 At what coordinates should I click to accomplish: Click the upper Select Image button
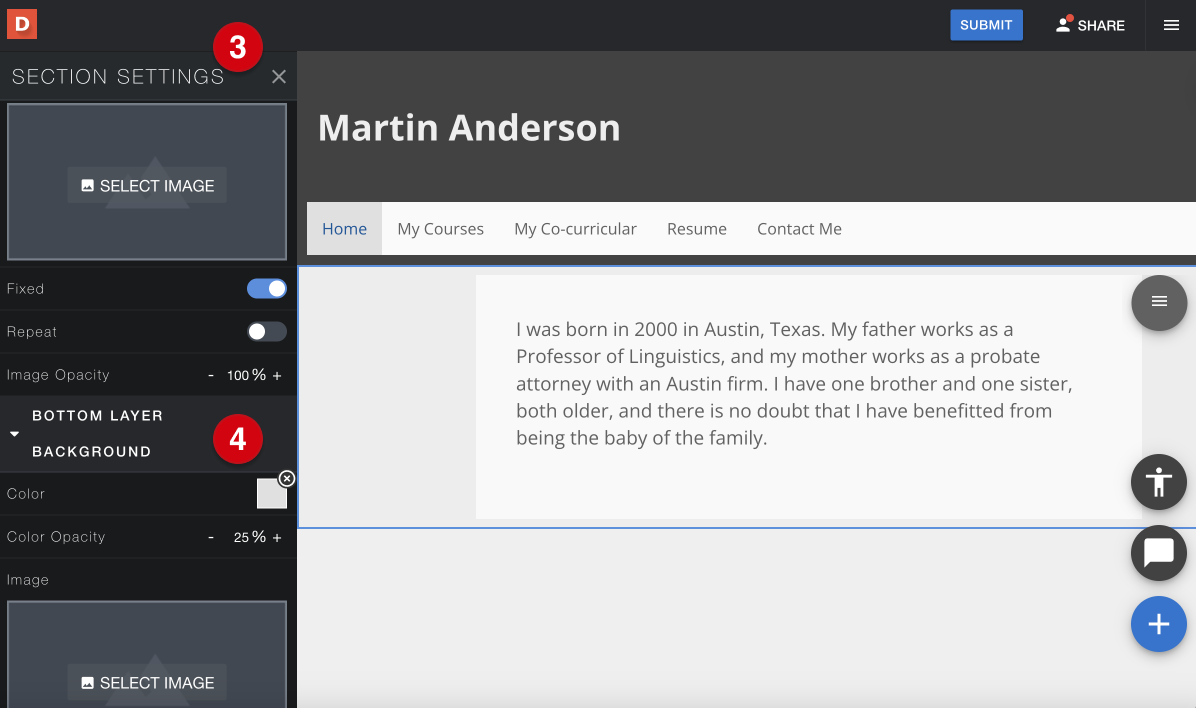[147, 185]
